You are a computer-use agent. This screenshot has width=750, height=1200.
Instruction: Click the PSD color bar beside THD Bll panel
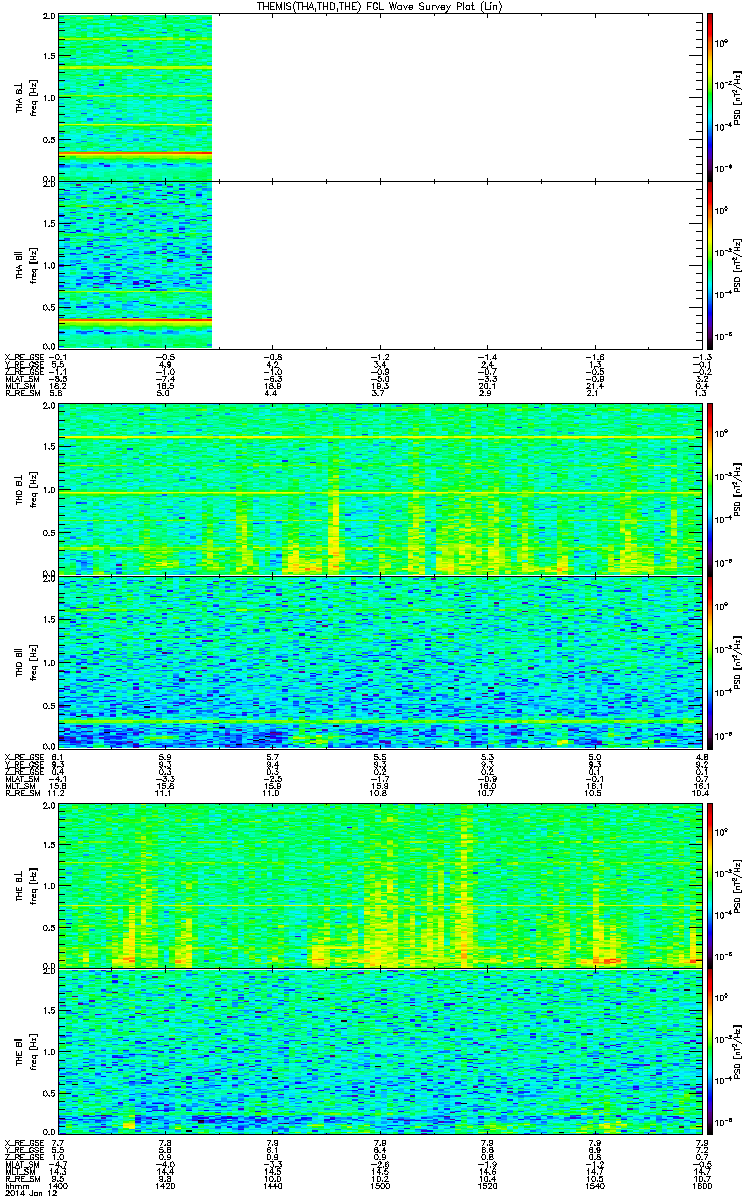(709, 662)
